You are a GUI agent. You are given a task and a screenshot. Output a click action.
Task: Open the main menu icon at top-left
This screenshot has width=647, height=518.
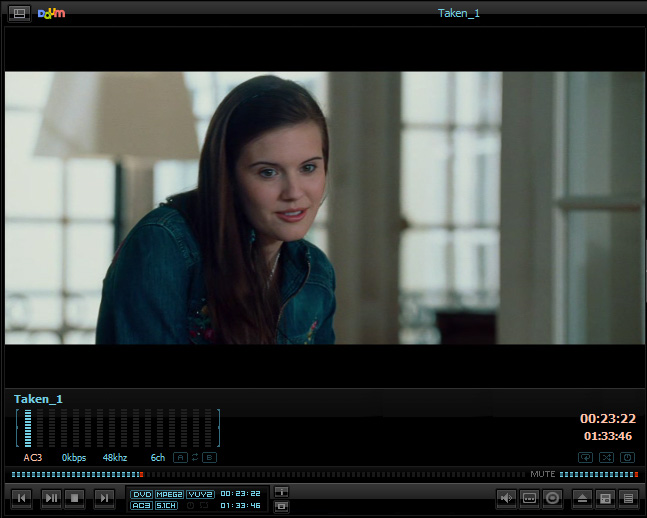(x=19, y=13)
